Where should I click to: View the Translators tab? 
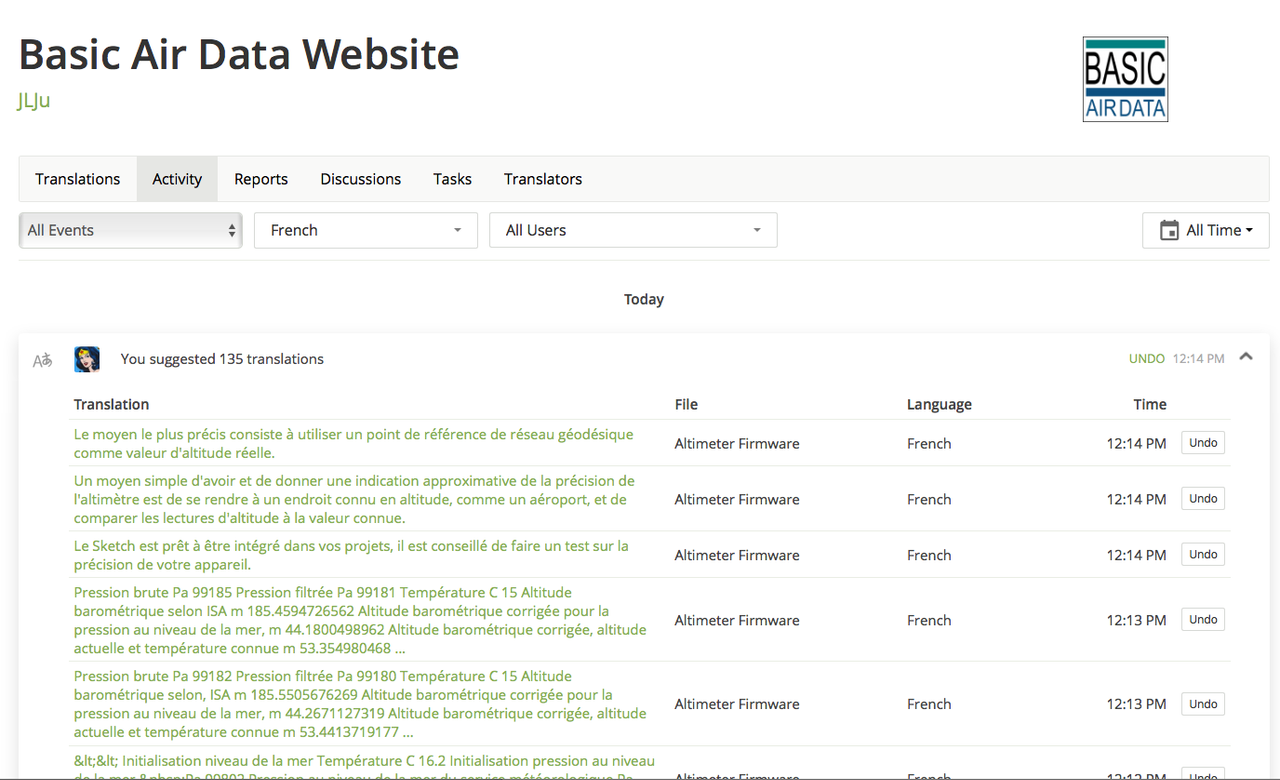point(543,179)
